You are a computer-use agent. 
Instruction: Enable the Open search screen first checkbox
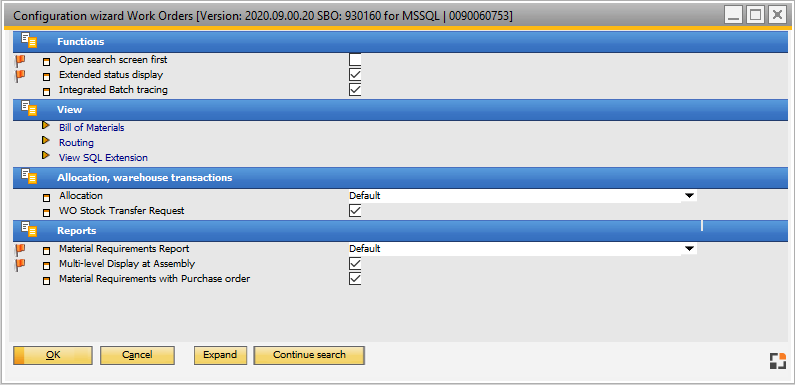tap(355, 60)
